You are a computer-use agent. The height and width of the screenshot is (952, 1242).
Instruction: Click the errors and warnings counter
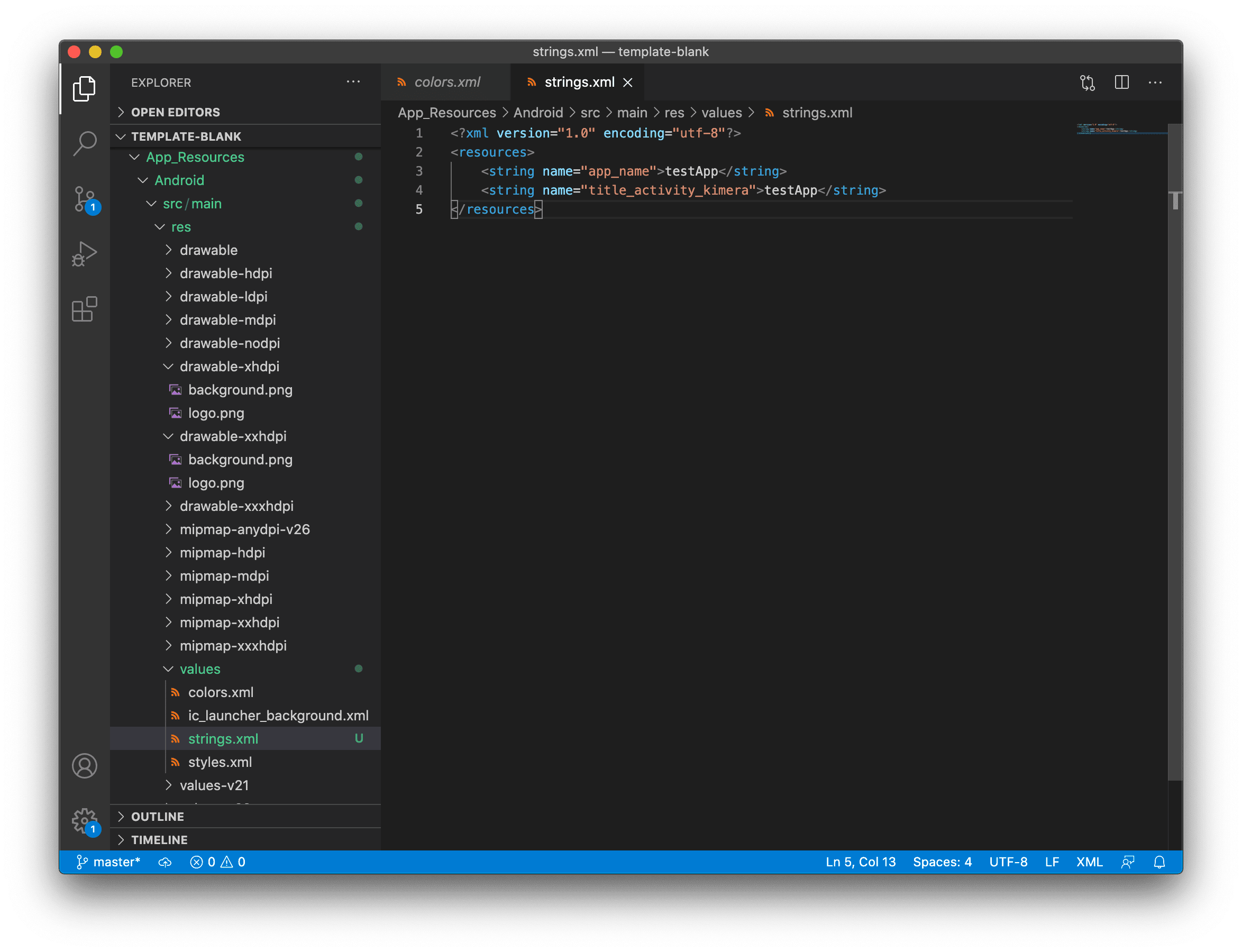point(217,862)
